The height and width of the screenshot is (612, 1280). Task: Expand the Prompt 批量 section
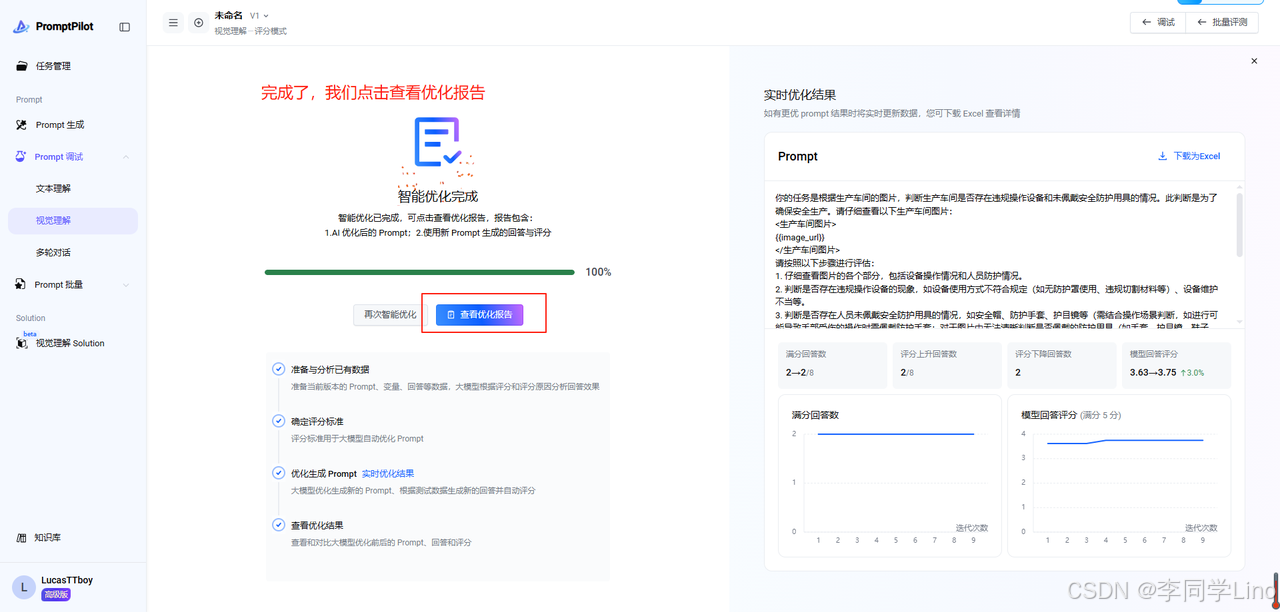(x=126, y=285)
